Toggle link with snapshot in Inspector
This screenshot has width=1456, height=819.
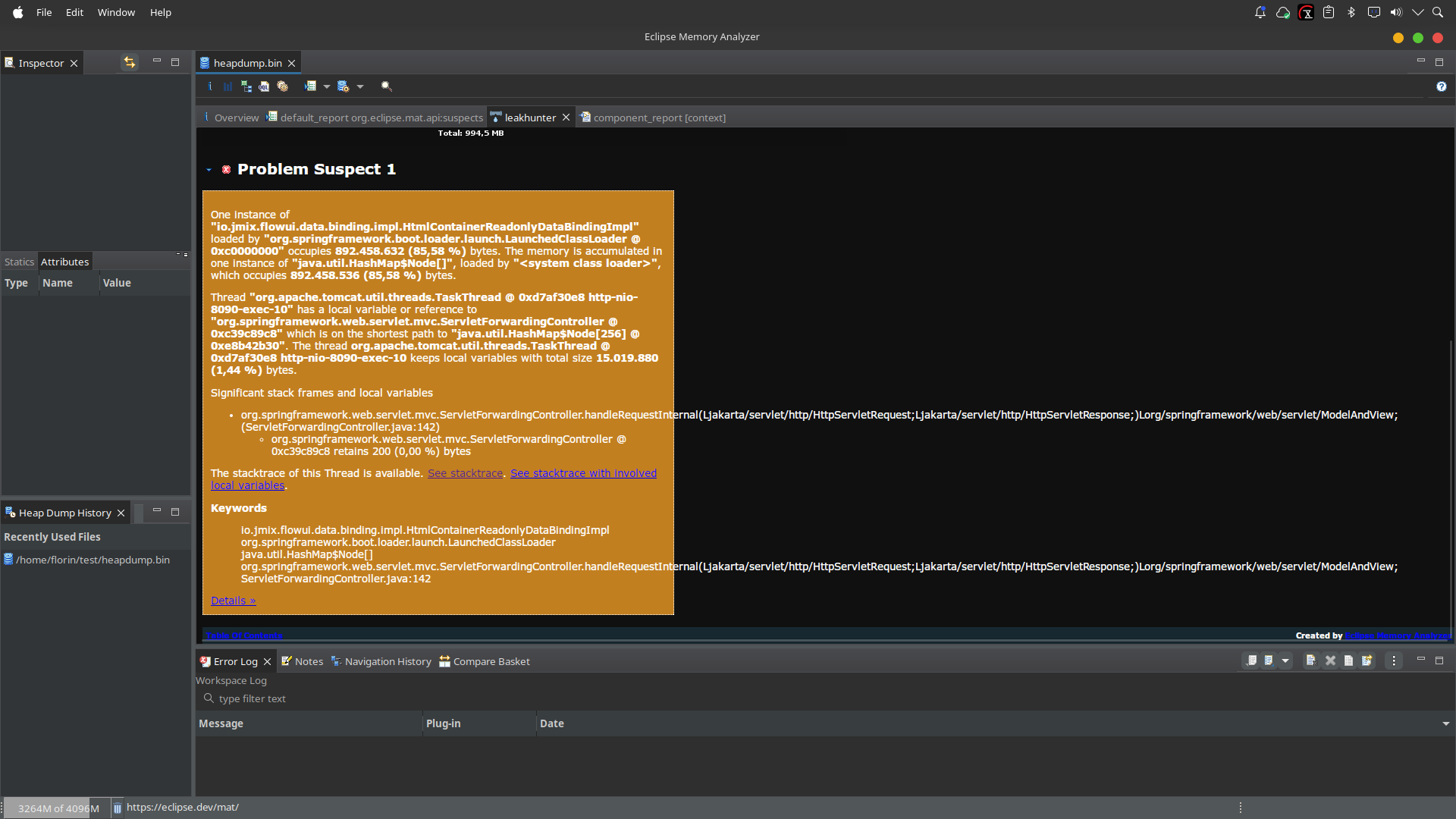coord(130,62)
